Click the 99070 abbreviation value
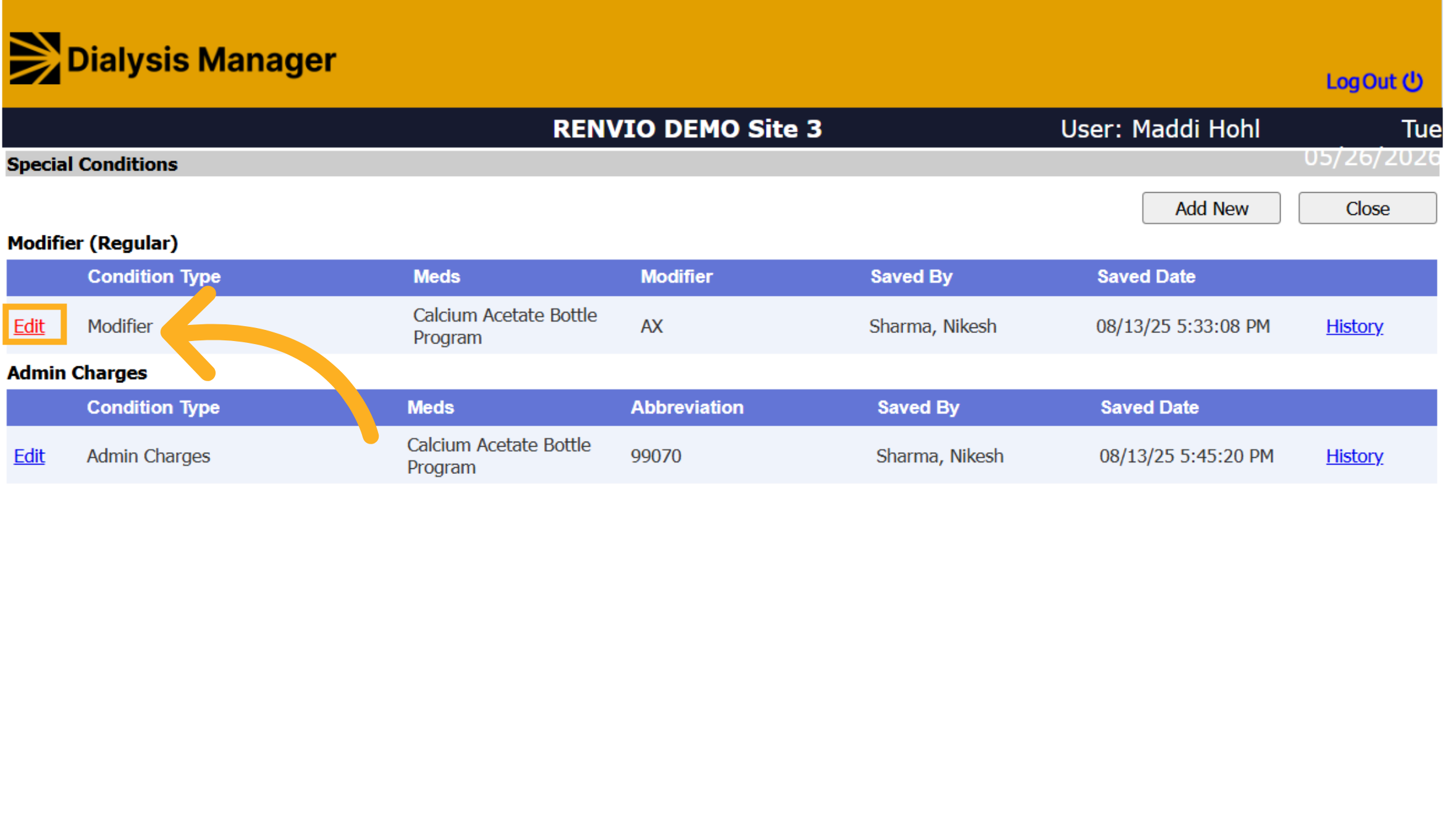 tap(656, 456)
